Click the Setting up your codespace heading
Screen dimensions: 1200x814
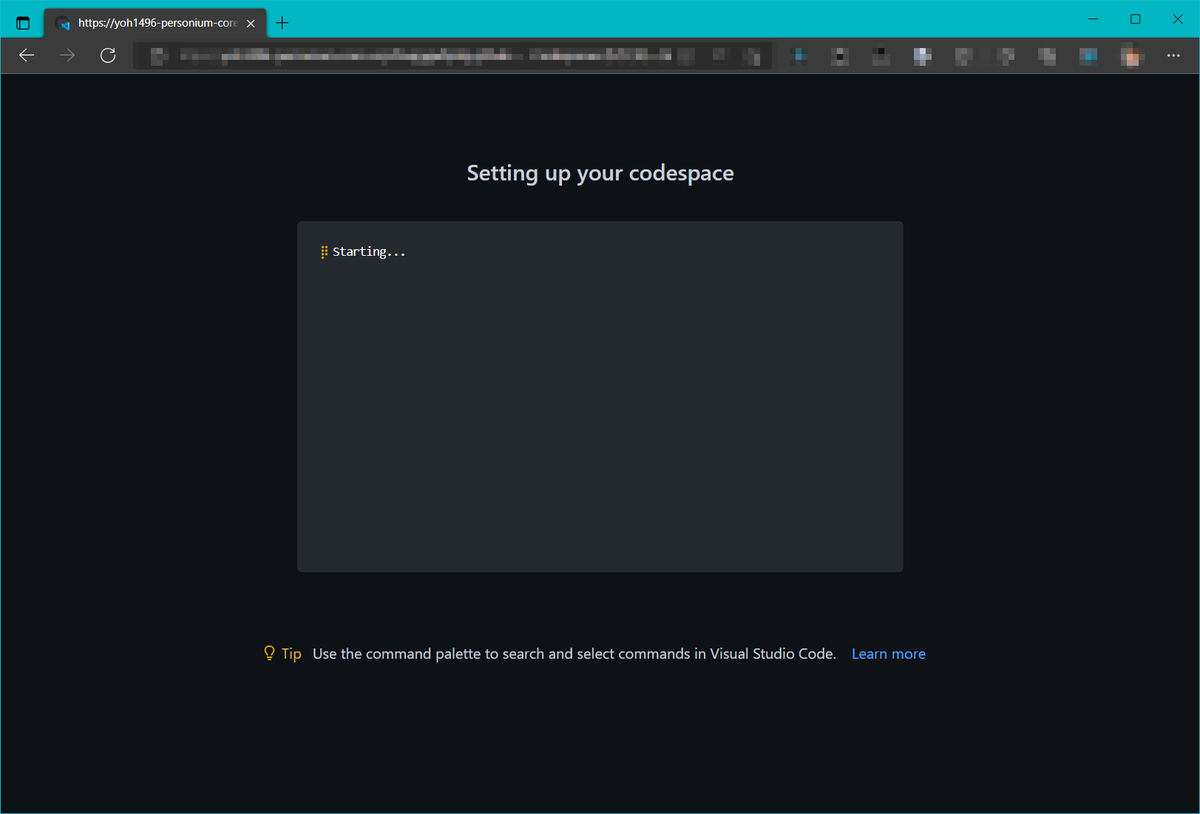click(600, 173)
